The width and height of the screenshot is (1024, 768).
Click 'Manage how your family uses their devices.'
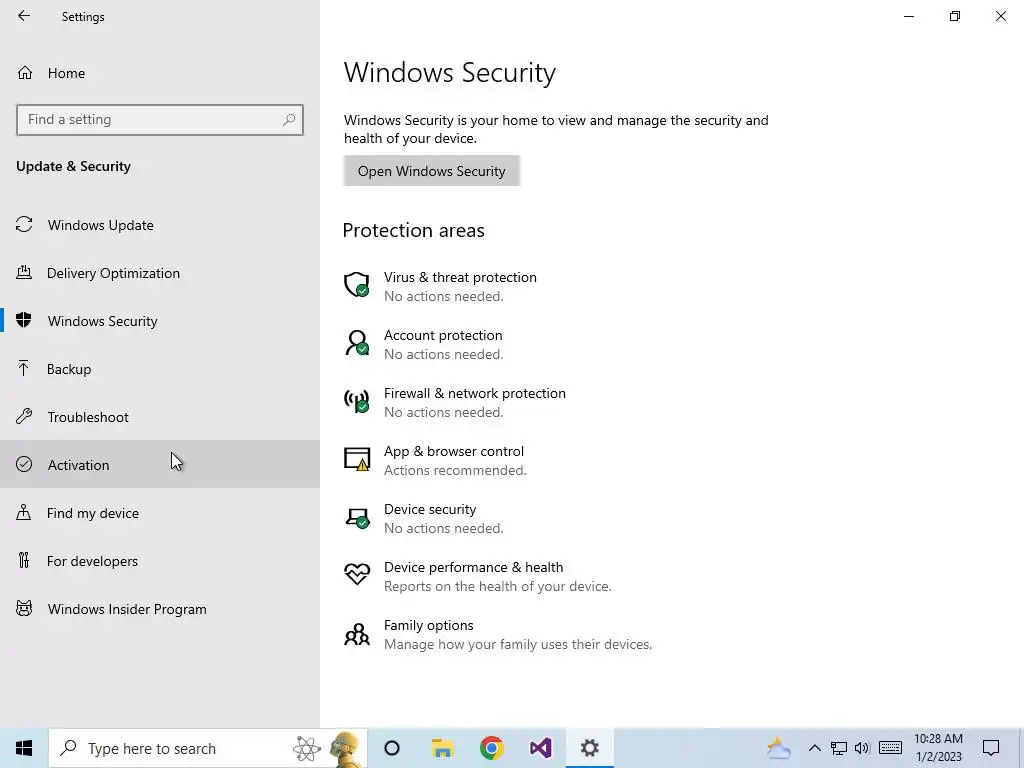point(518,645)
